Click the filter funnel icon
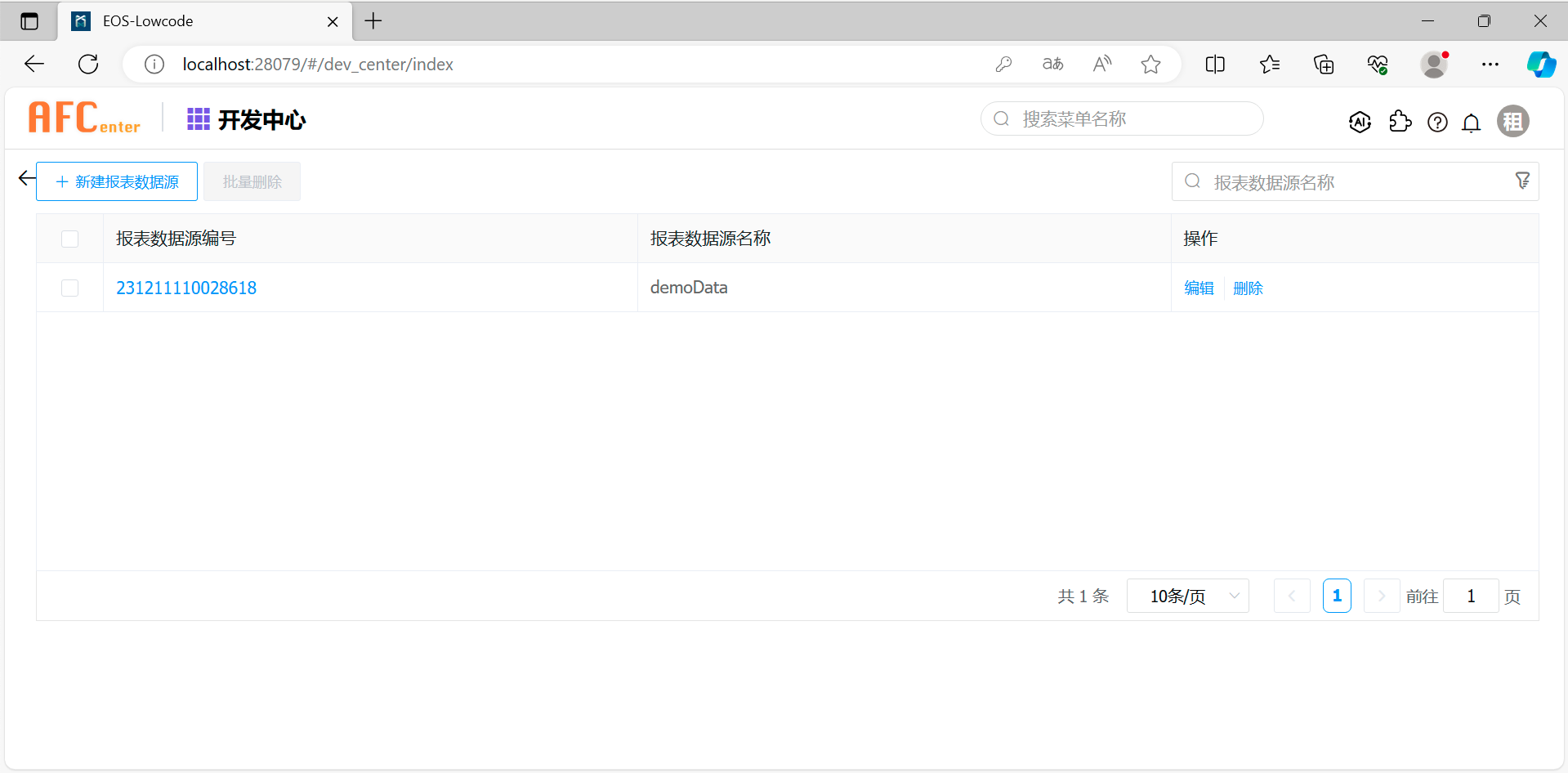The image size is (1568, 773). (1522, 181)
